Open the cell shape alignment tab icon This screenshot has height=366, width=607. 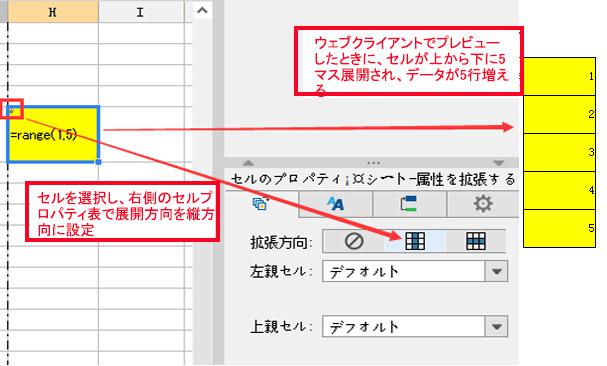pos(409,203)
